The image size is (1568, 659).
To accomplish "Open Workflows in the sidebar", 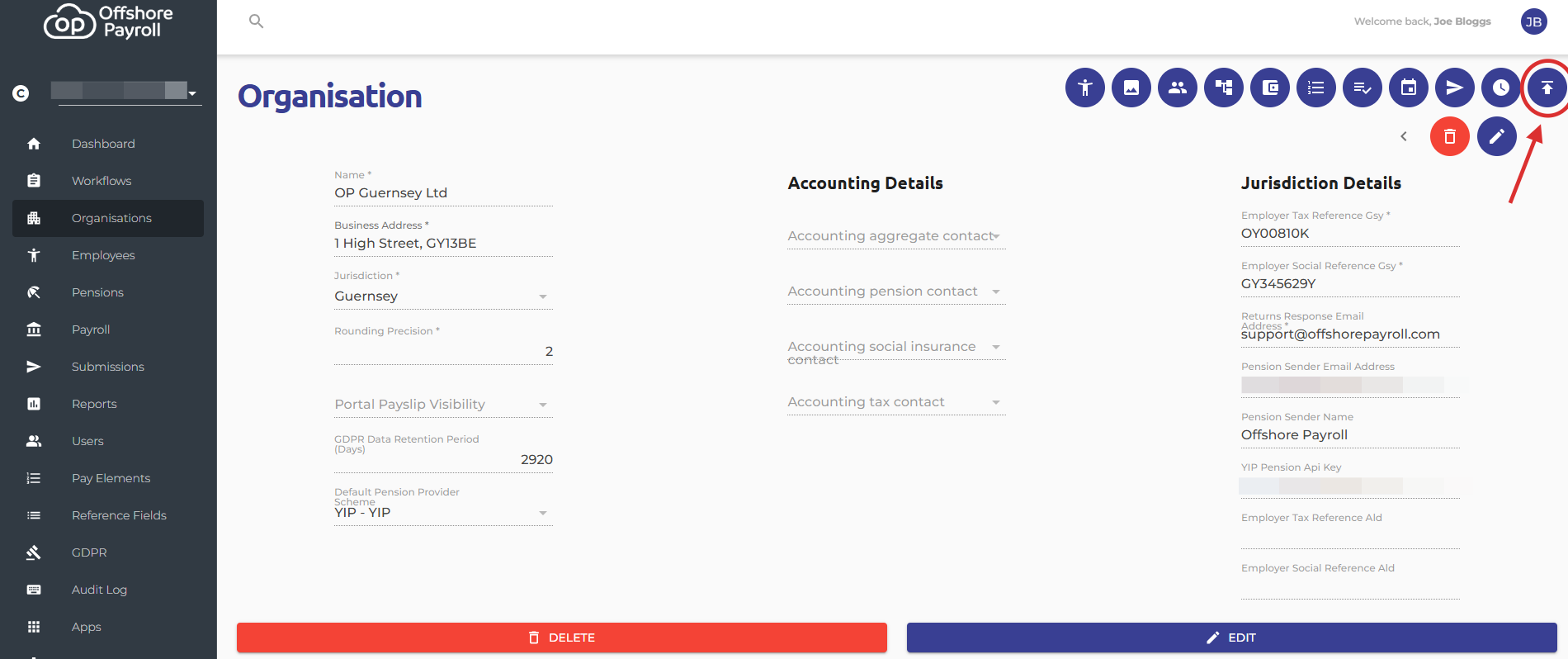I will [108, 181].
